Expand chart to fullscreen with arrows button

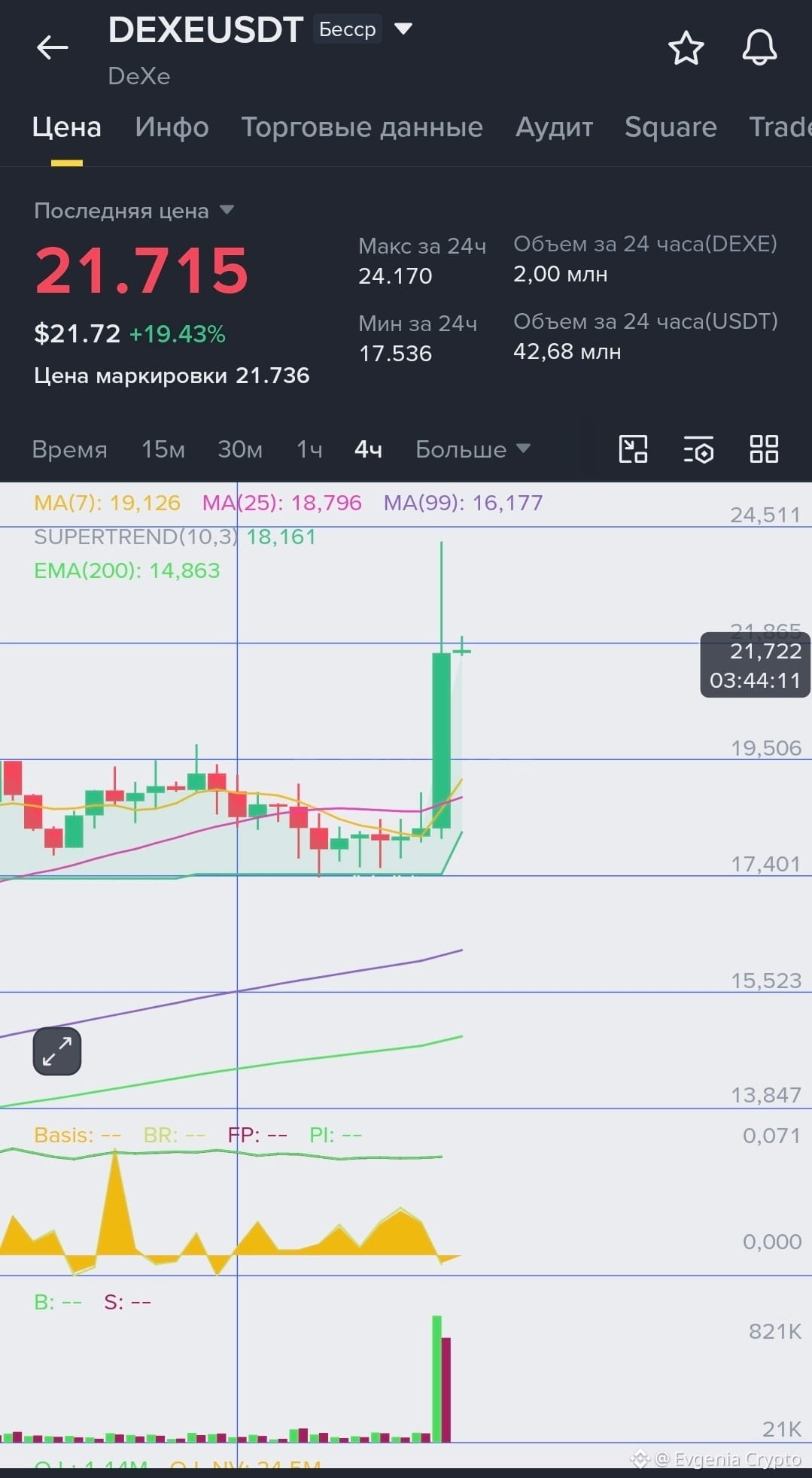pyautogui.click(x=57, y=1051)
